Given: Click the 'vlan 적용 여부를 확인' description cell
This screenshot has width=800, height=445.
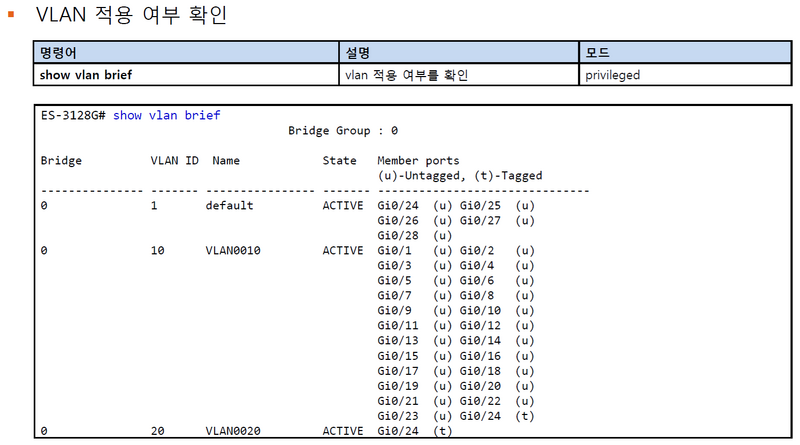Looking at the screenshot, I should click(x=459, y=75).
